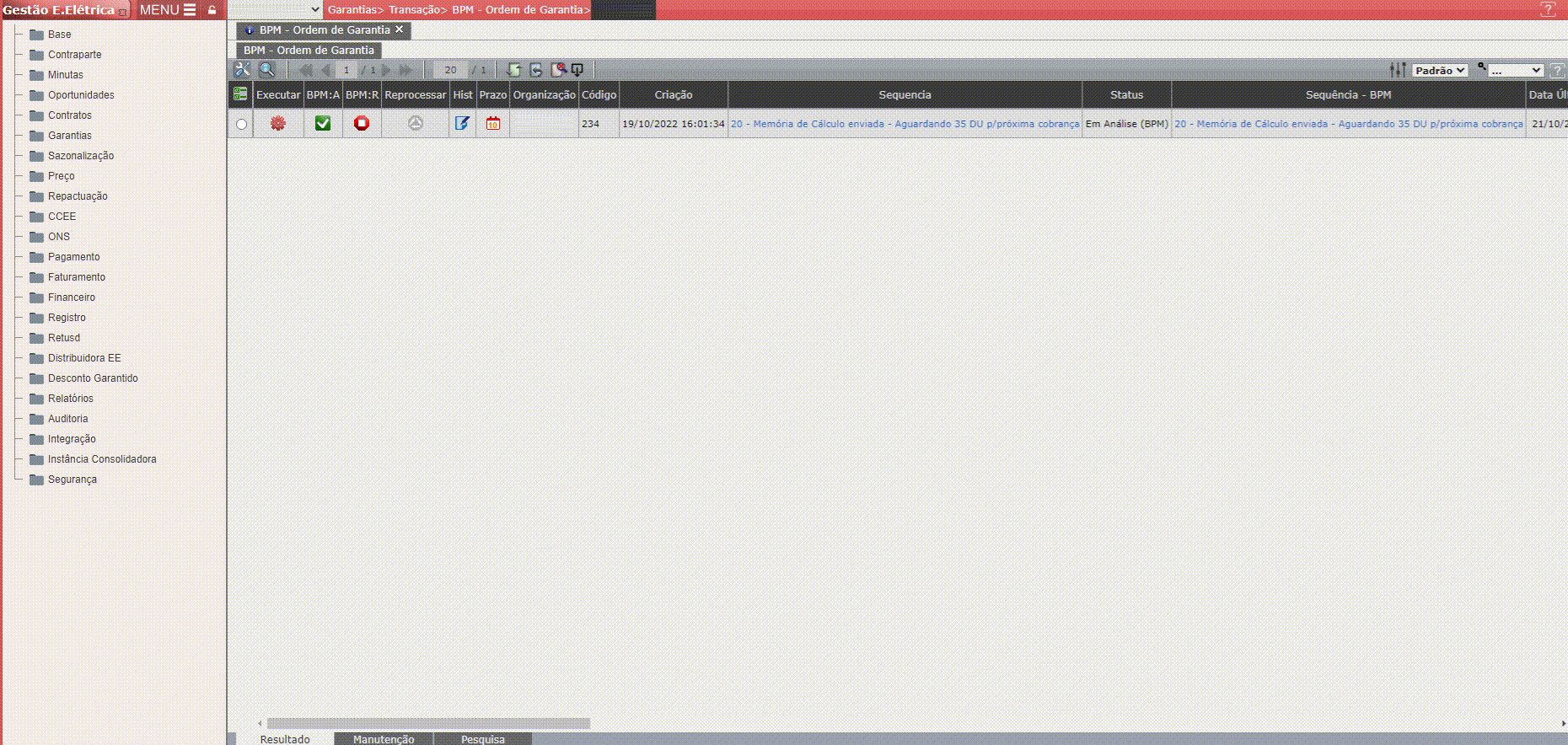Click the column sliders settings icon
This screenshot has height=745, width=1568.
(1398, 70)
